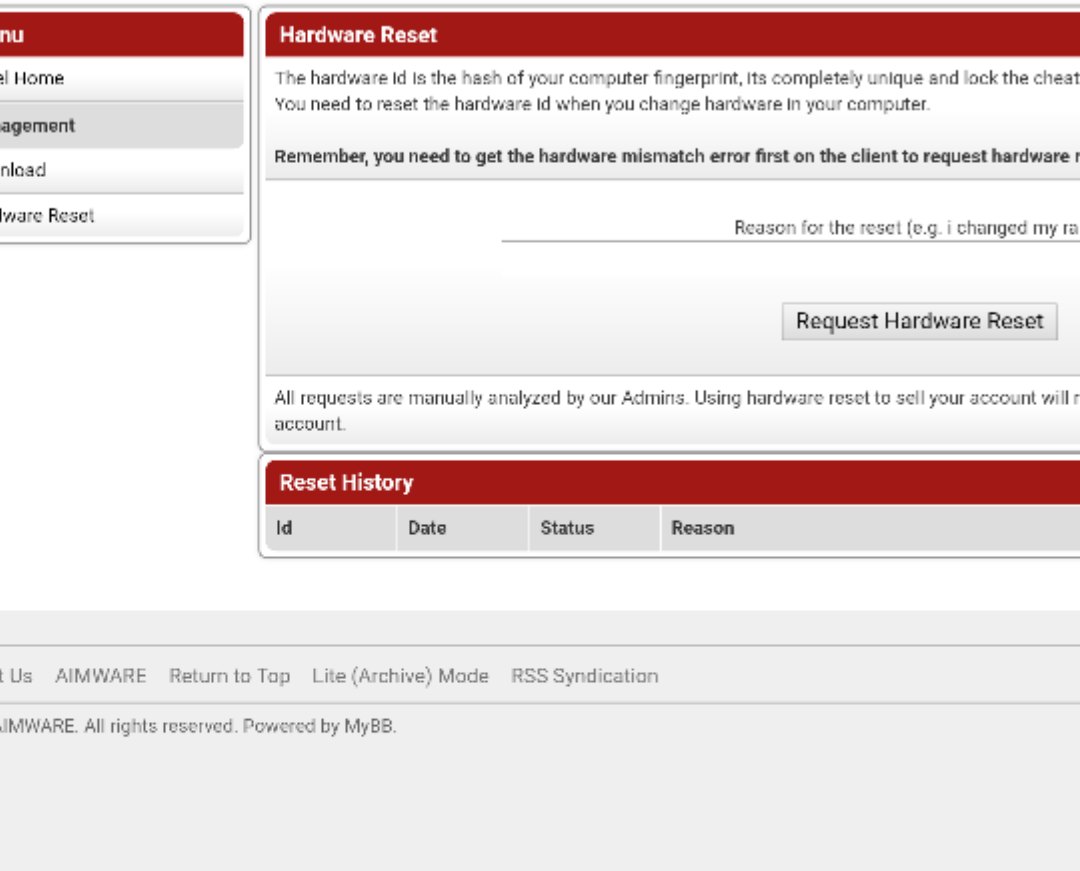This screenshot has height=871, width=1080.
Task: Click the Reset History panel title
Action: click(x=346, y=483)
